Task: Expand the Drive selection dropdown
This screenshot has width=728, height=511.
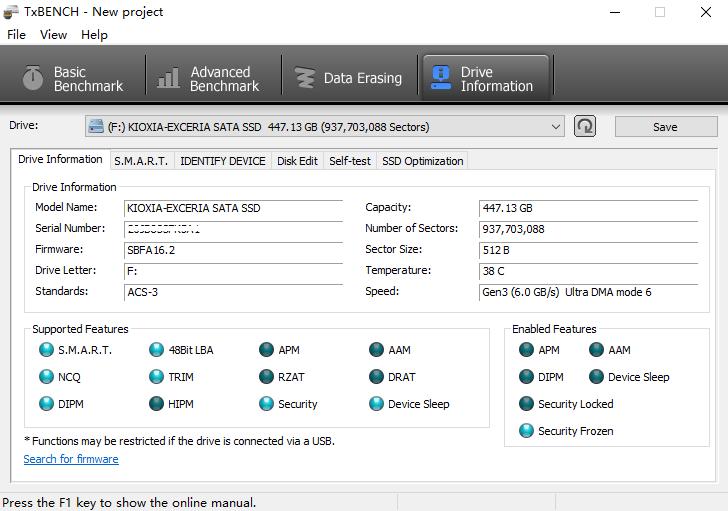Action: point(556,127)
